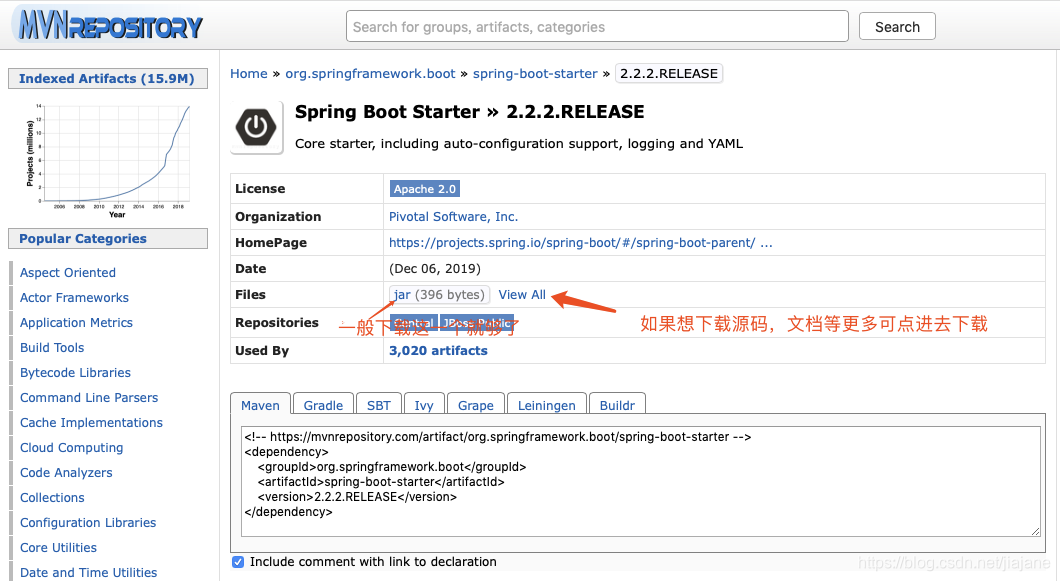Open the Cache Implementations category
Image resolution: width=1060 pixels, height=581 pixels.
pyautogui.click(x=91, y=423)
